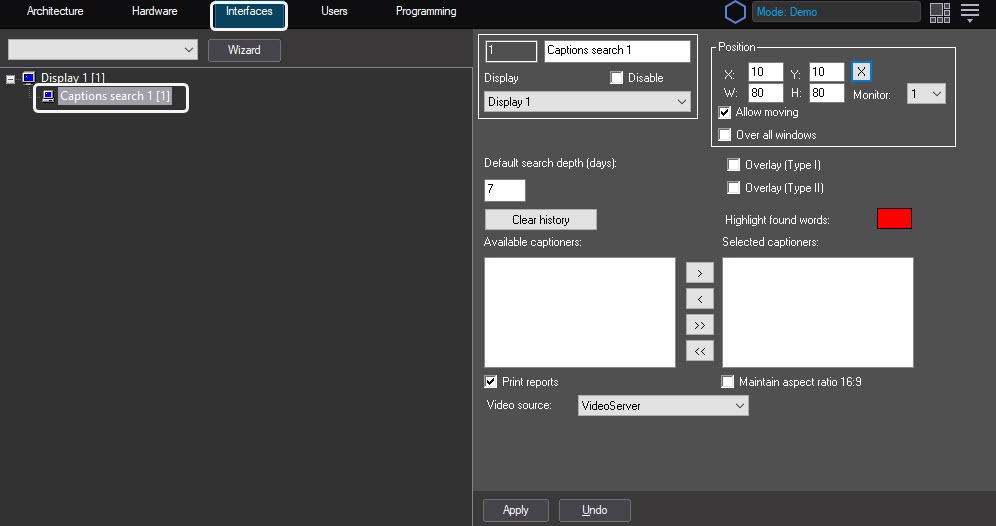The image size is (996, 526).
Task: Click the hexagon logo icon
Action: click(x=735, y=12)
